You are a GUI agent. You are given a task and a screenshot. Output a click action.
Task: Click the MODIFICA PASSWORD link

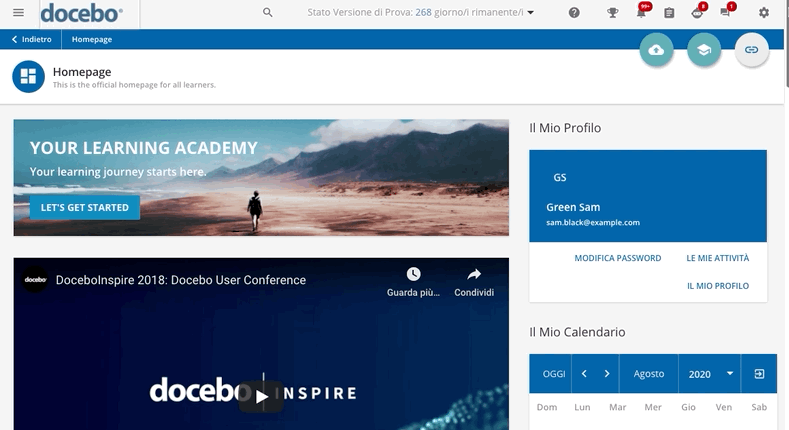(x=617, y=258)
